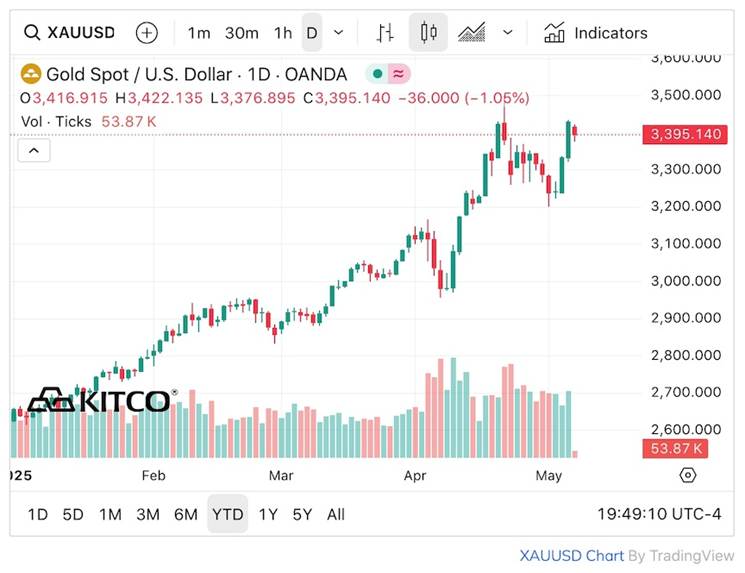Switch interval to 30m

point(242,33)
